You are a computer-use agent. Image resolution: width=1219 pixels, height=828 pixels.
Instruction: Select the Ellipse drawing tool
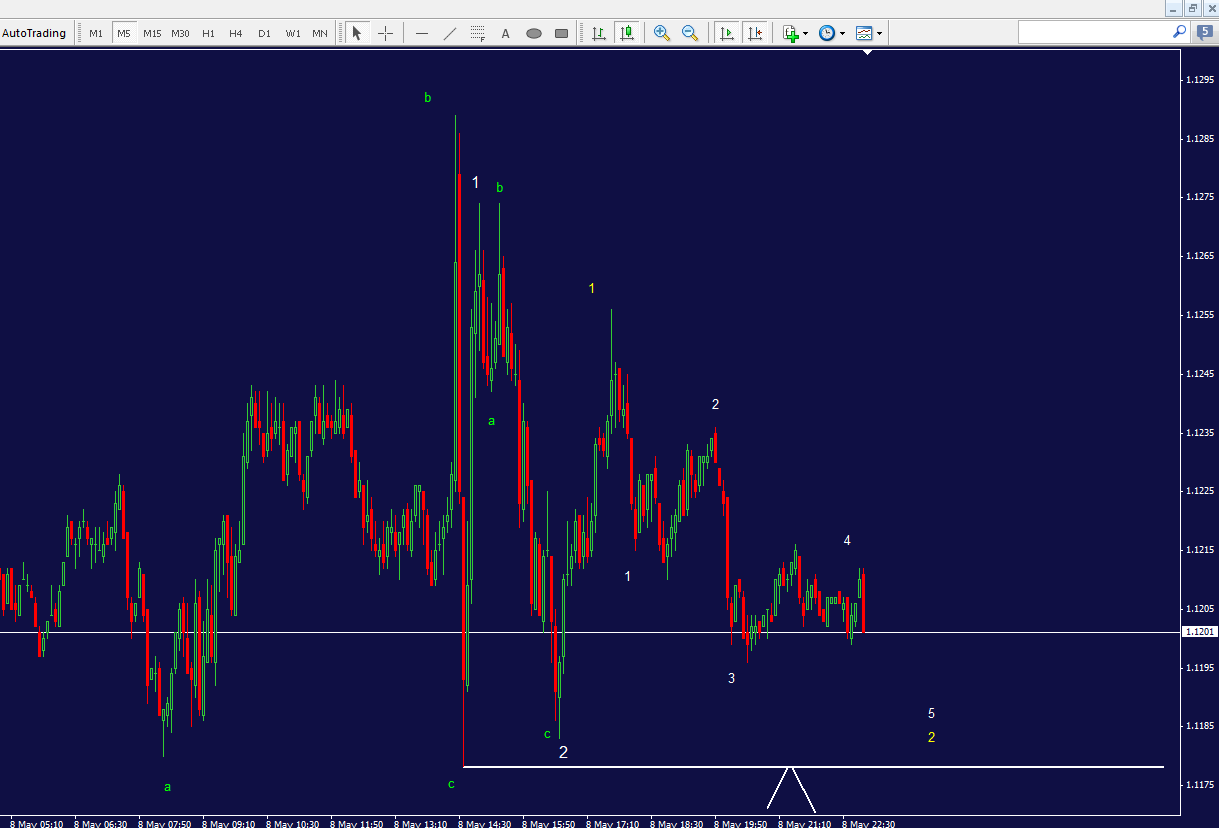(x=533, y=32)
